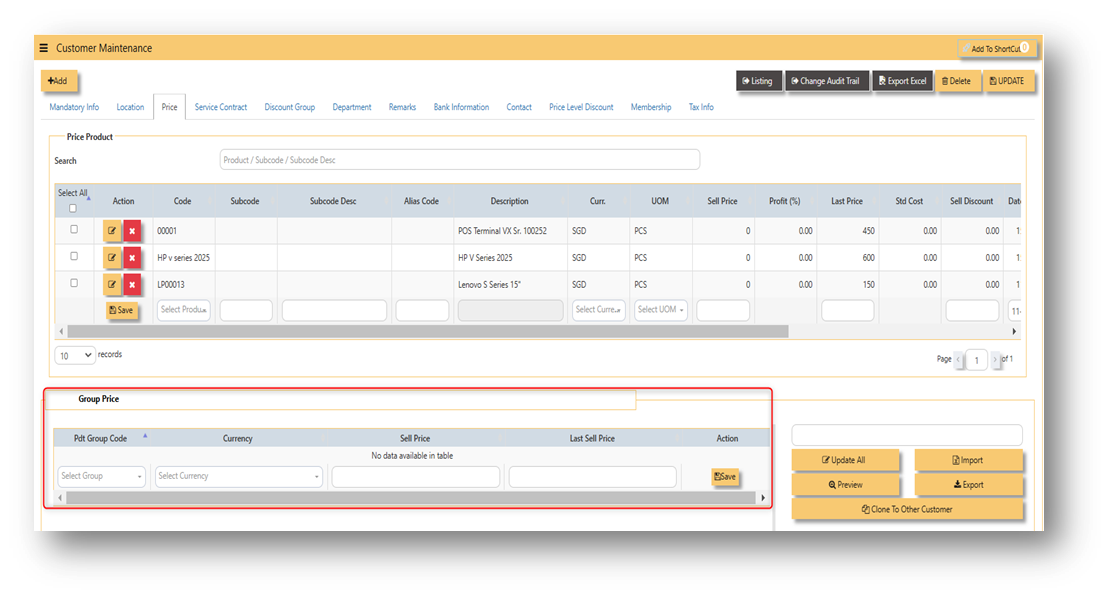1110x597 pixels.
Task: Tick the Select All checkbox
Action: pyautogui.click(x=73, y=208)
